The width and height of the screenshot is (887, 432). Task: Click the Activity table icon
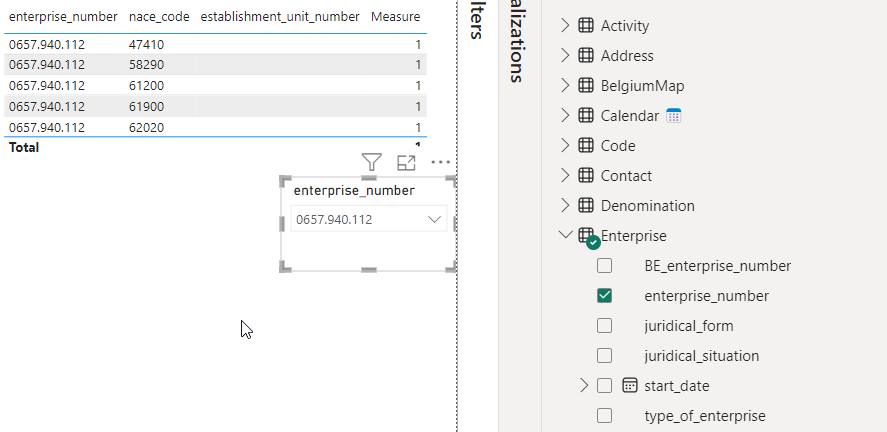click(585, 25)
